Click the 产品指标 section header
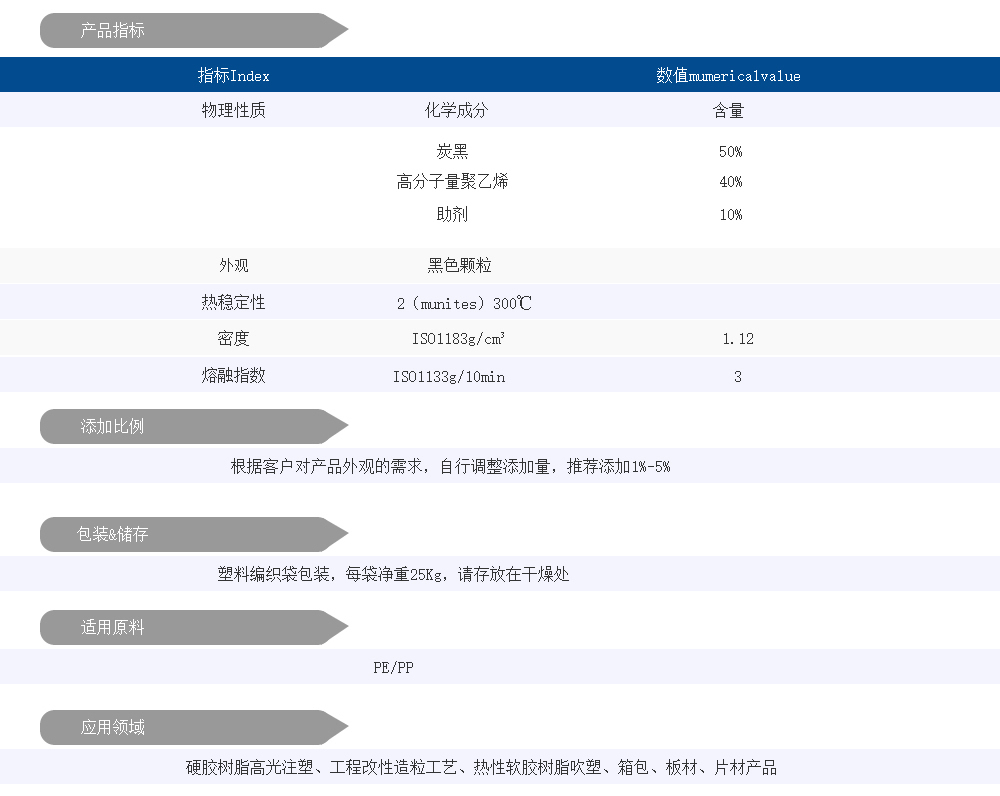 (x=112, y=31)
